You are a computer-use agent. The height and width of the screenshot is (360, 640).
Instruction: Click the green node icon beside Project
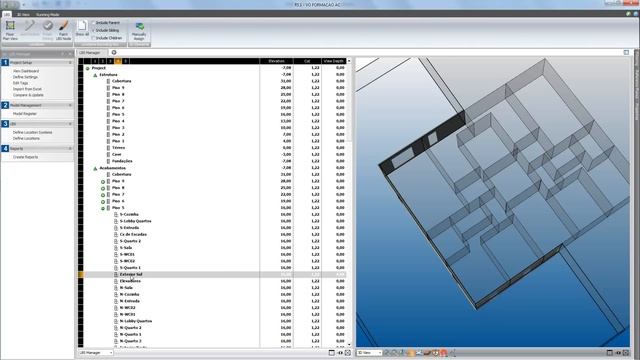tap(87, 68)
